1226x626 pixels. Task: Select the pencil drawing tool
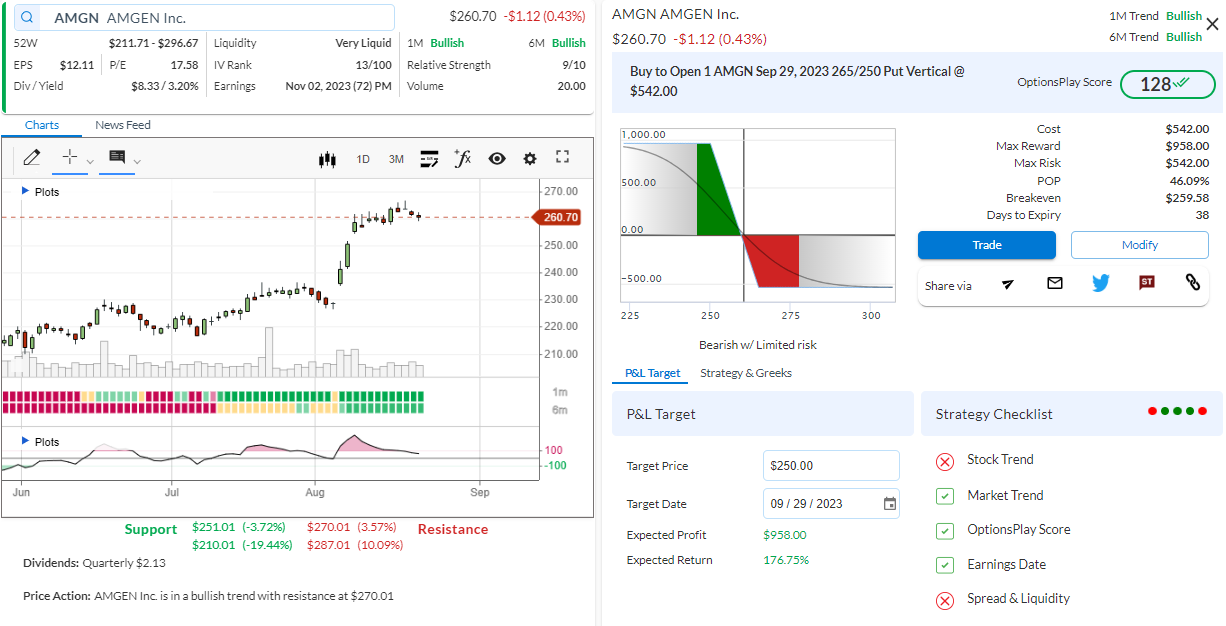(x=32, y=158)
